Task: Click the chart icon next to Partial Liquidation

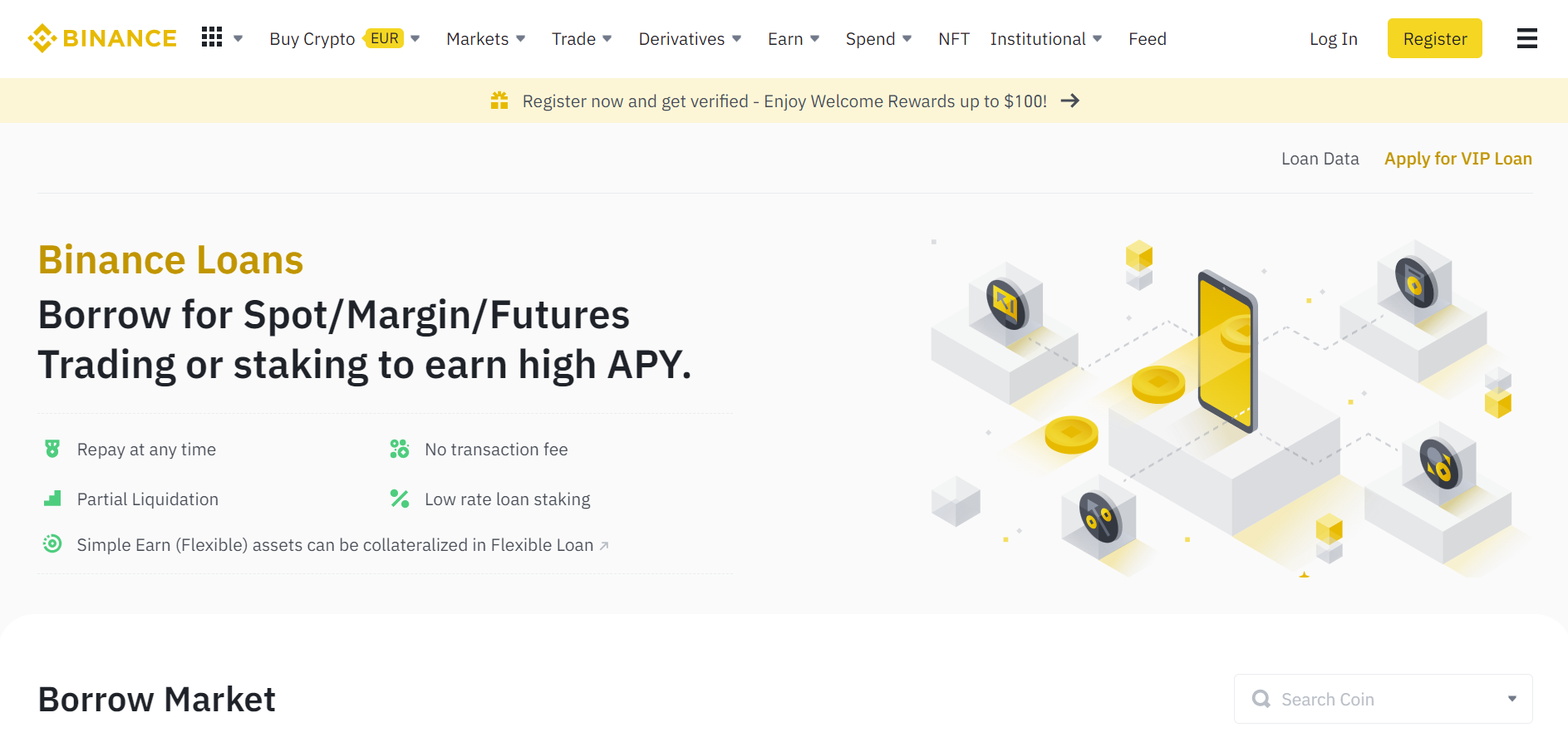Action: point(52,499)
